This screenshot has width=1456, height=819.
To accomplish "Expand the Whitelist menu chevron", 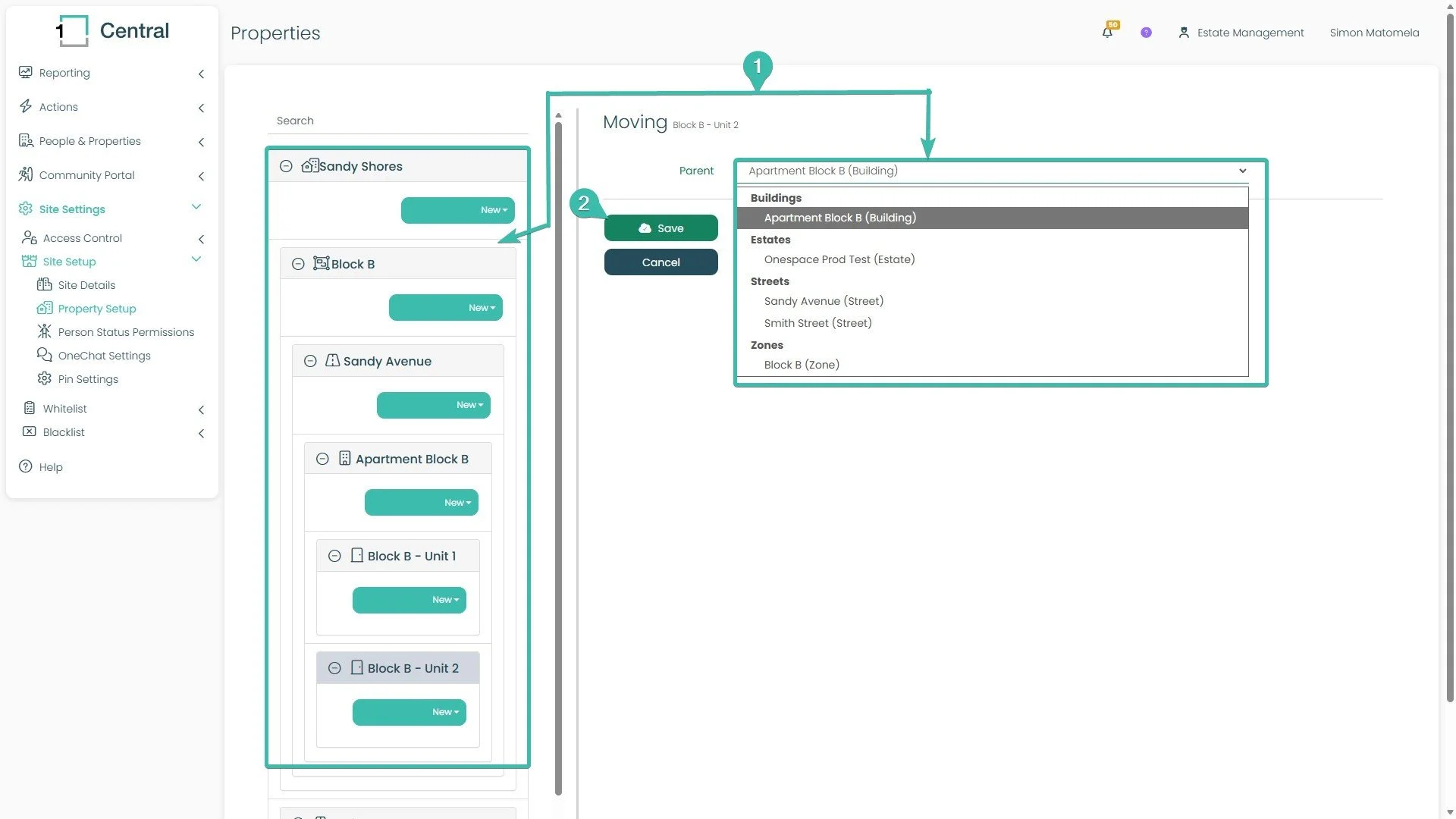I will click(x=201, y=410).
